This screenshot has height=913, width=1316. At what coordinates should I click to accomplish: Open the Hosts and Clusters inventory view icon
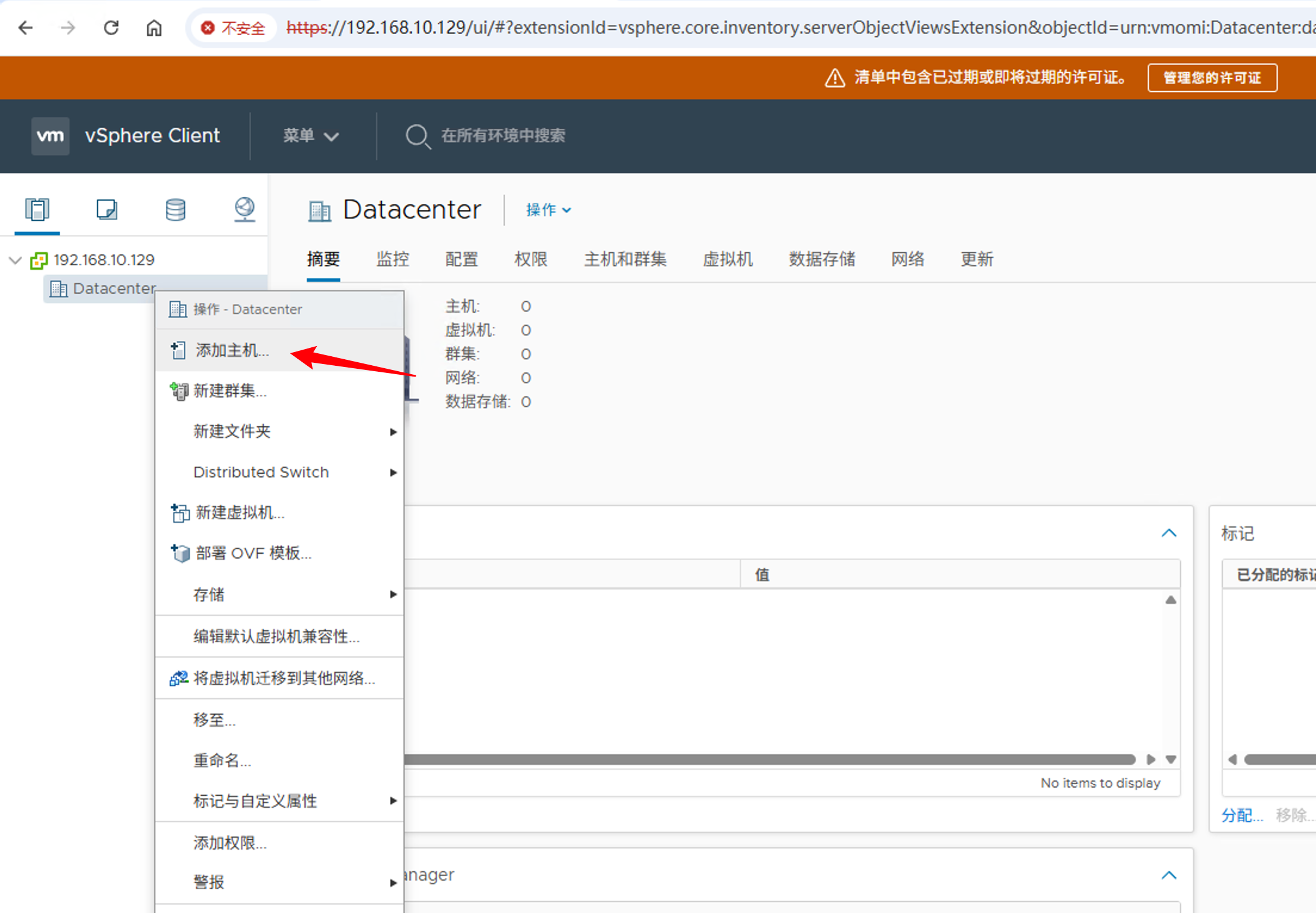tap(37, 209)
